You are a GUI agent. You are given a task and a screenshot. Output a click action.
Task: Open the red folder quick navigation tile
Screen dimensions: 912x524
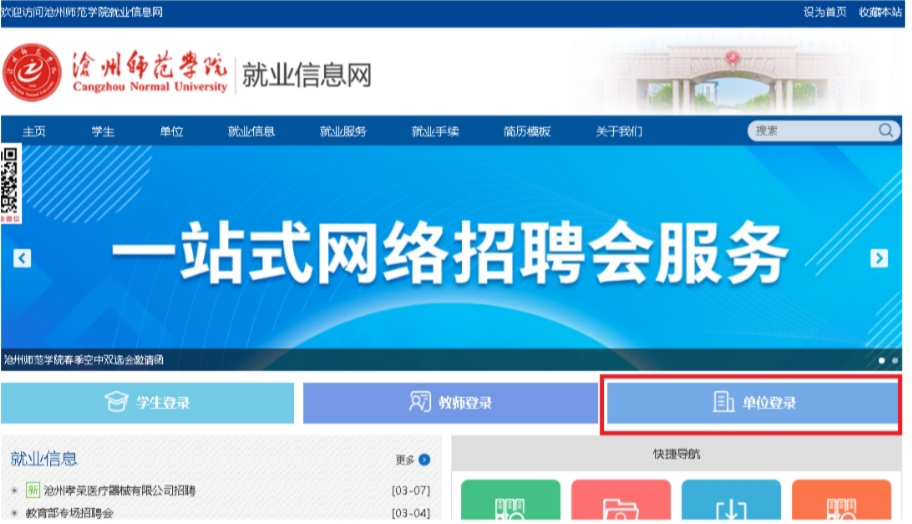click(621, 500)
